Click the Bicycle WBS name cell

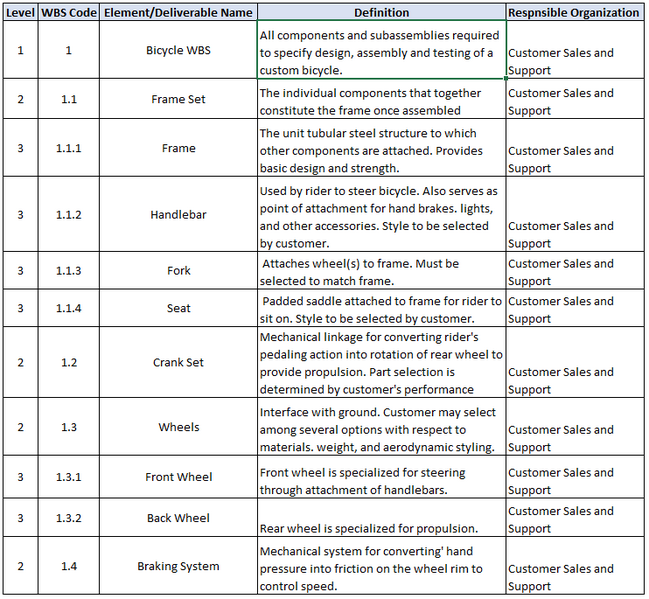tap(178, 50)
